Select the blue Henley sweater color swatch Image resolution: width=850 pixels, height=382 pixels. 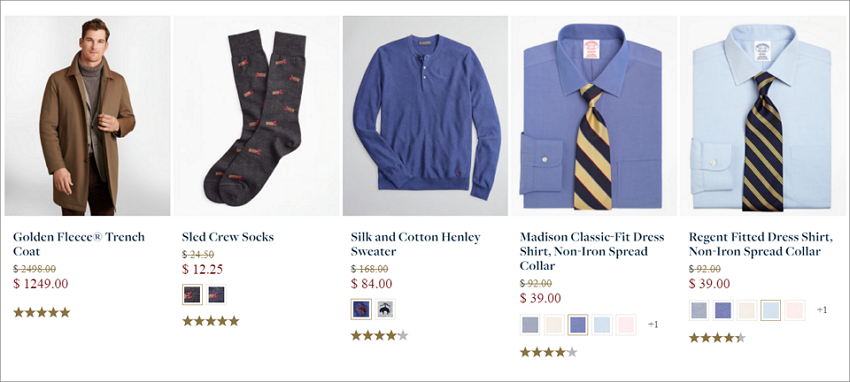[x=362, y=309]
